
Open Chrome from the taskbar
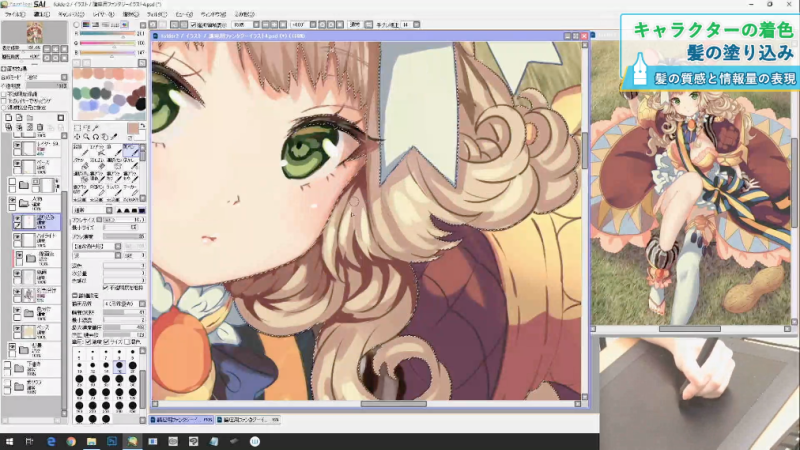point(71,441)
